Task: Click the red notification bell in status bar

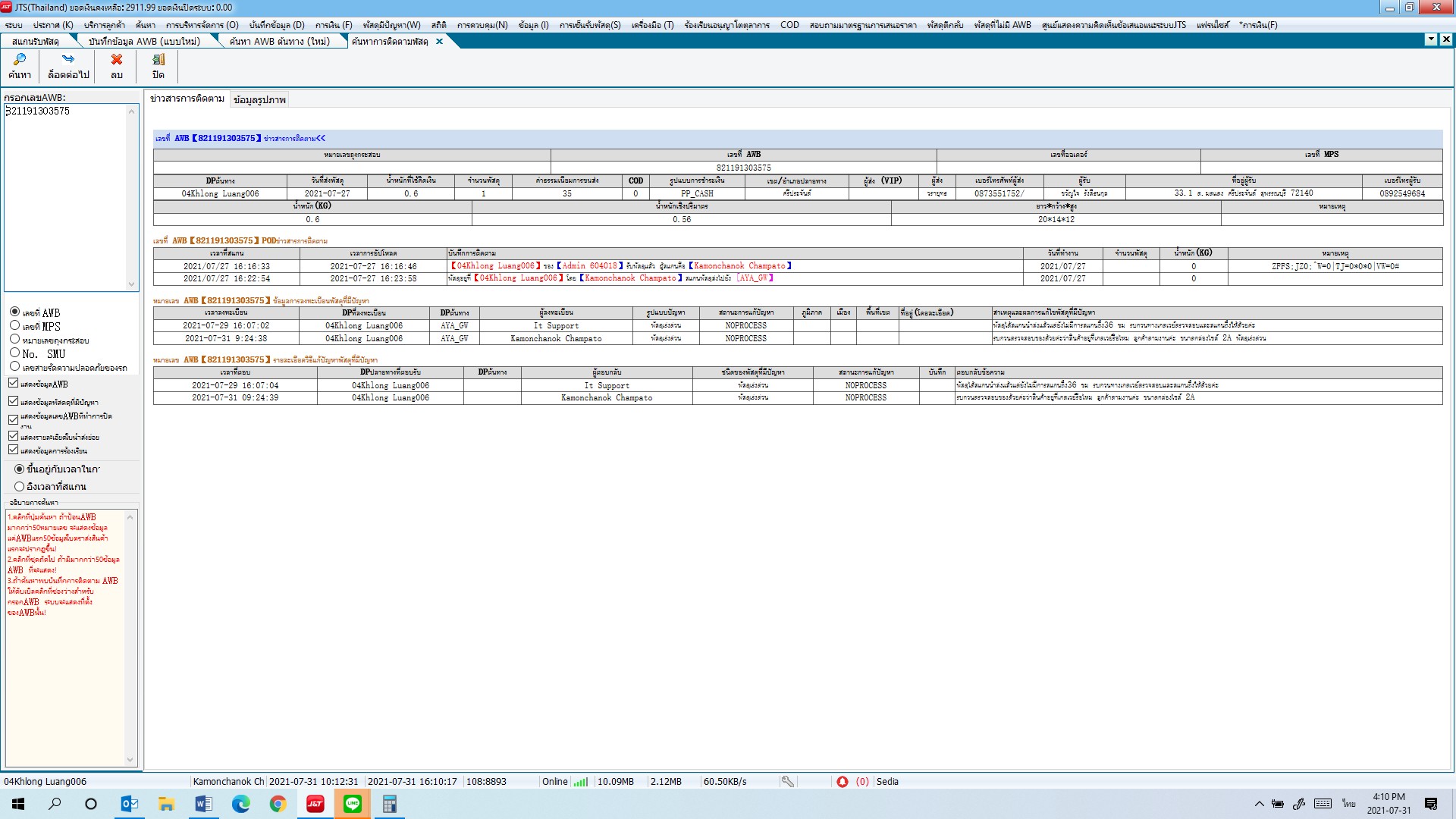Action: click(x=842, y=781)
